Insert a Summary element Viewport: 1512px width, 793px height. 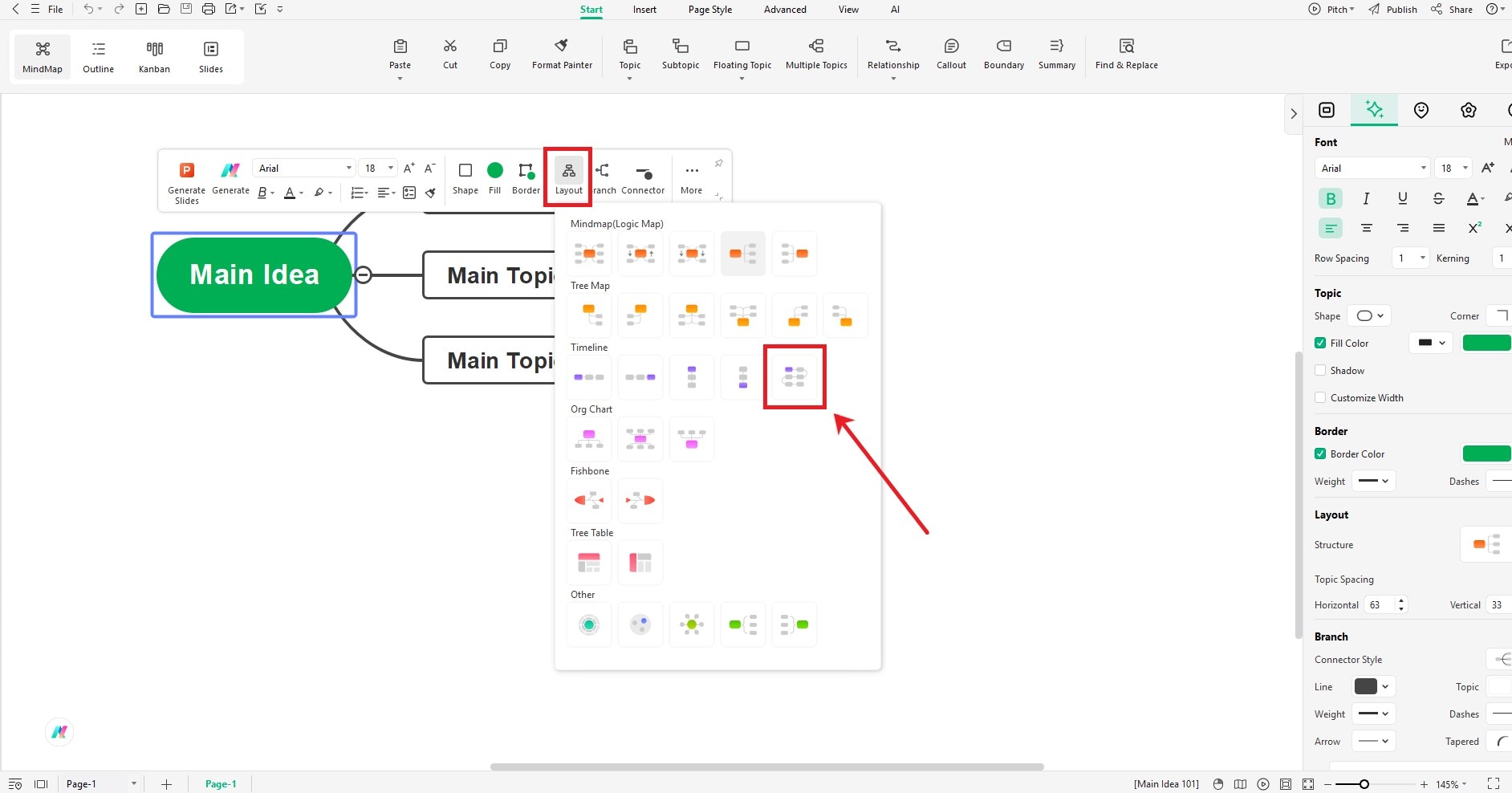[x=1057, y=55]
